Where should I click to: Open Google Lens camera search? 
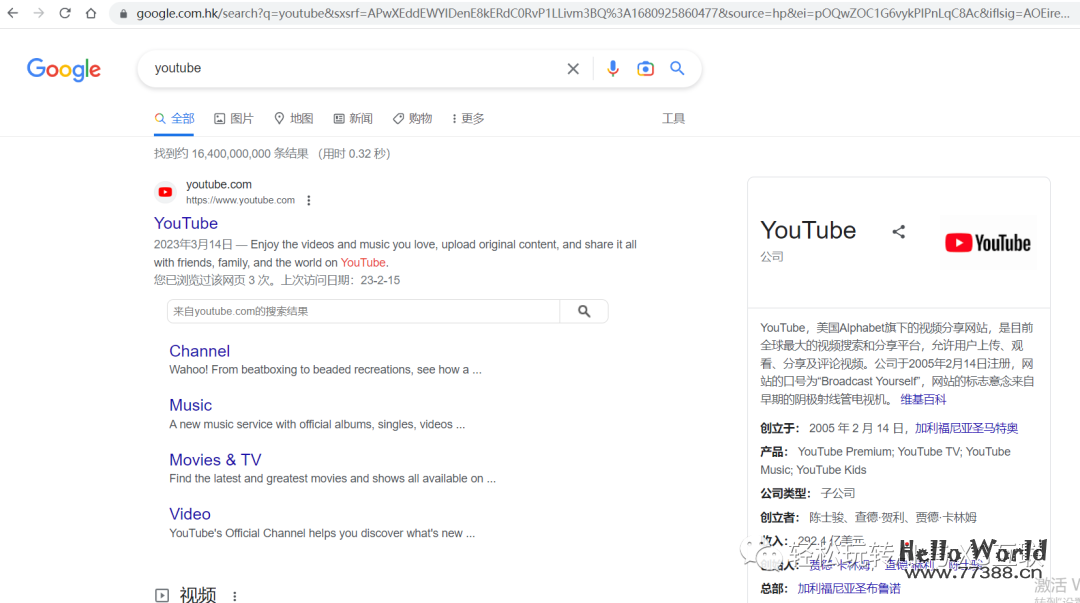[645, 68]
